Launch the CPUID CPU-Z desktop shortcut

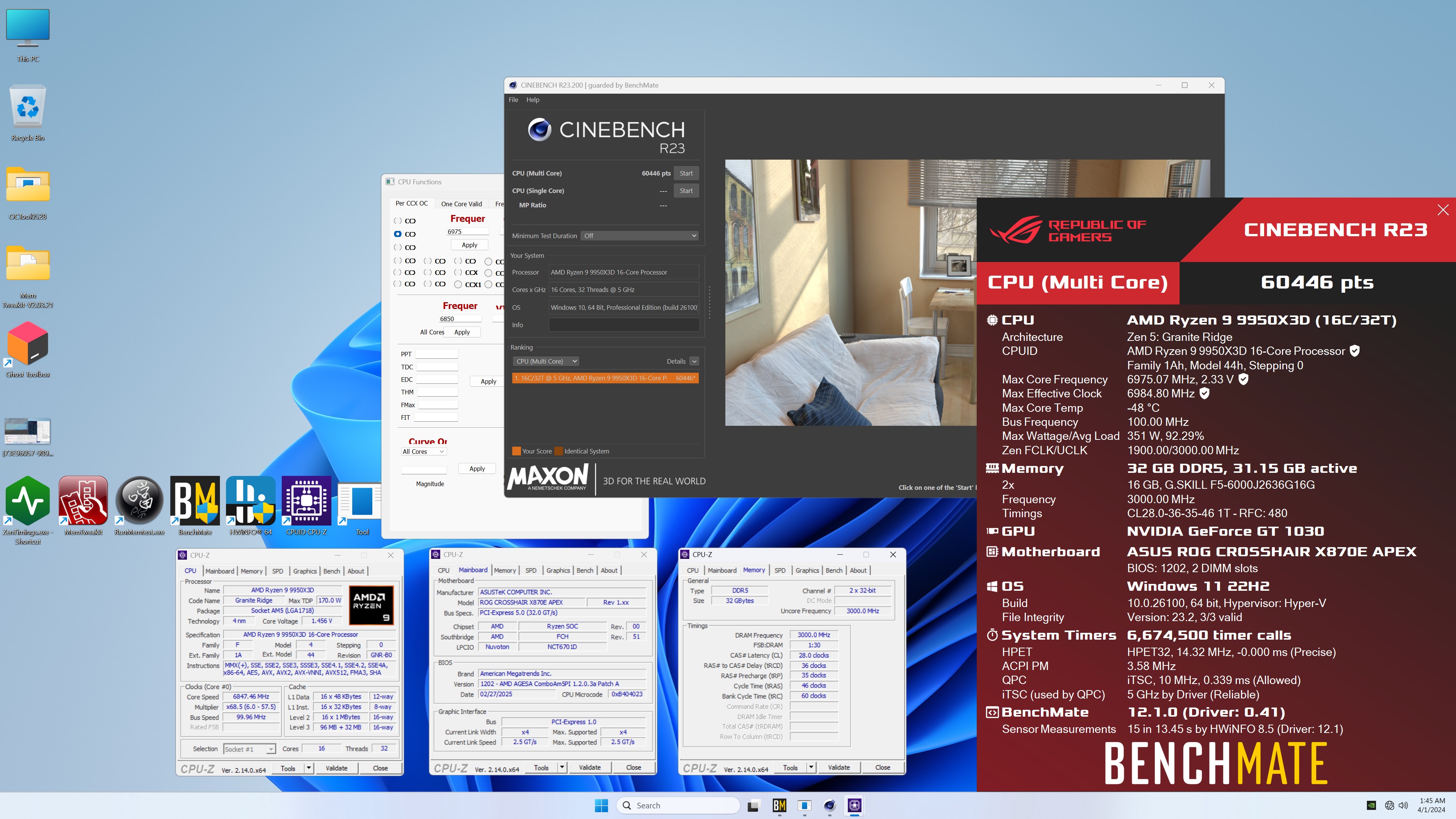(x=306, y=507)
